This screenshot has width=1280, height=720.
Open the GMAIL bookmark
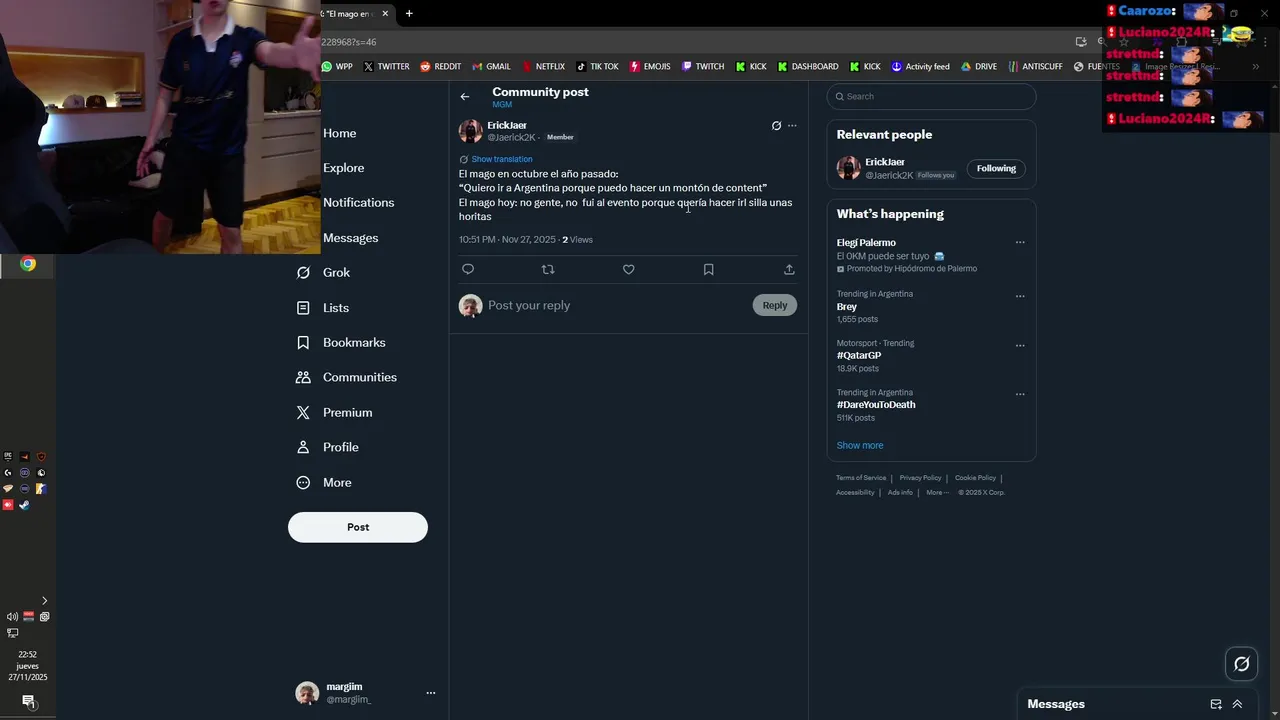490,67
